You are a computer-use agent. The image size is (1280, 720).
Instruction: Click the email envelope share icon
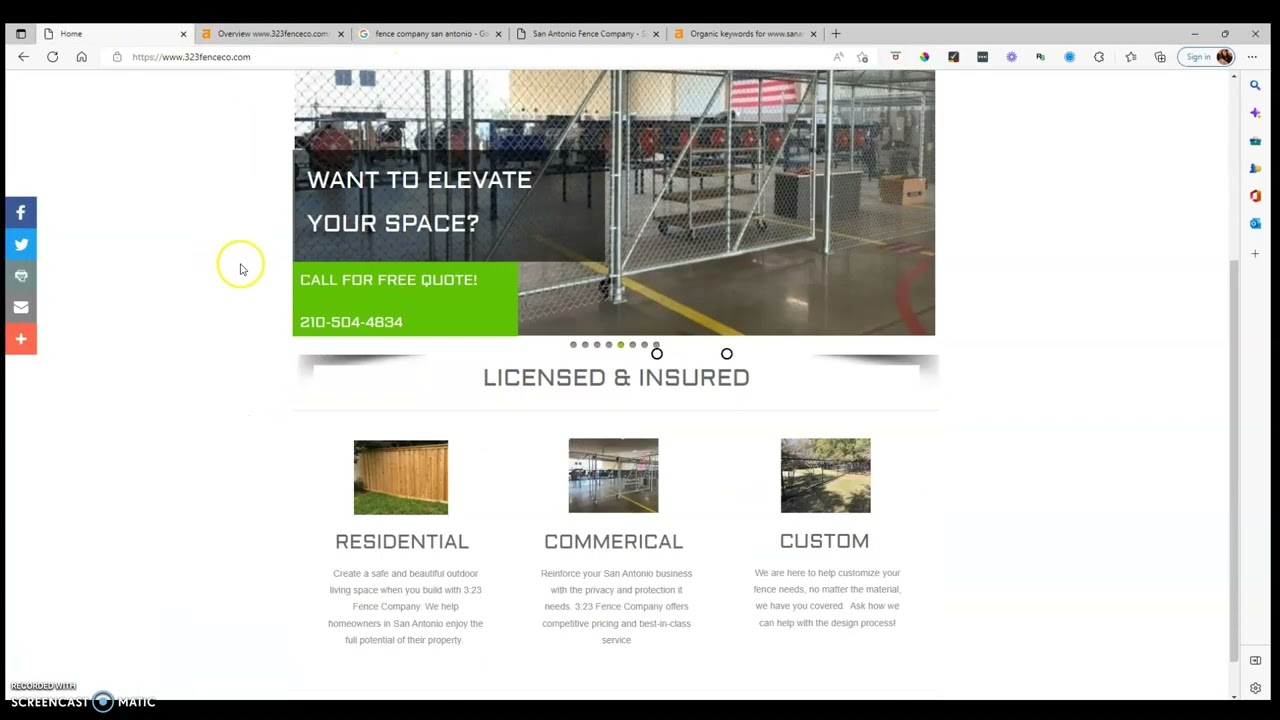20,307
